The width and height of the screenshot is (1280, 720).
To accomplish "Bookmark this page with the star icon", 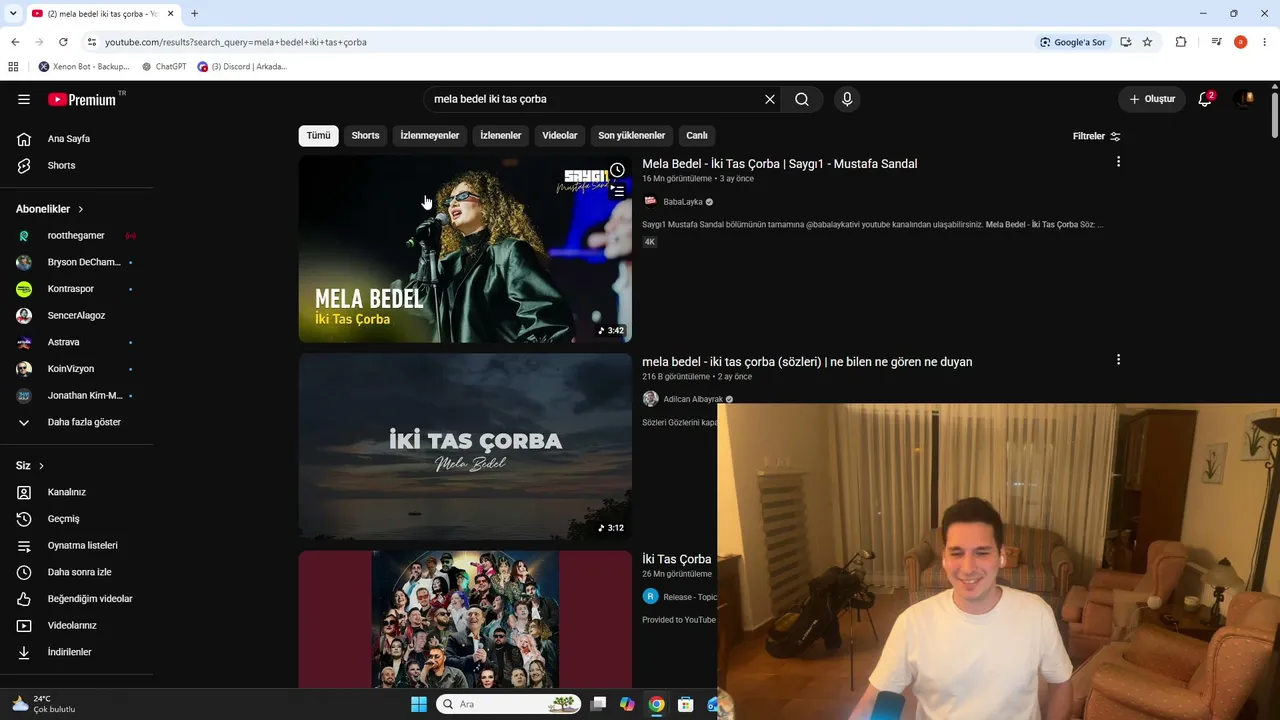I will 1147,42.
